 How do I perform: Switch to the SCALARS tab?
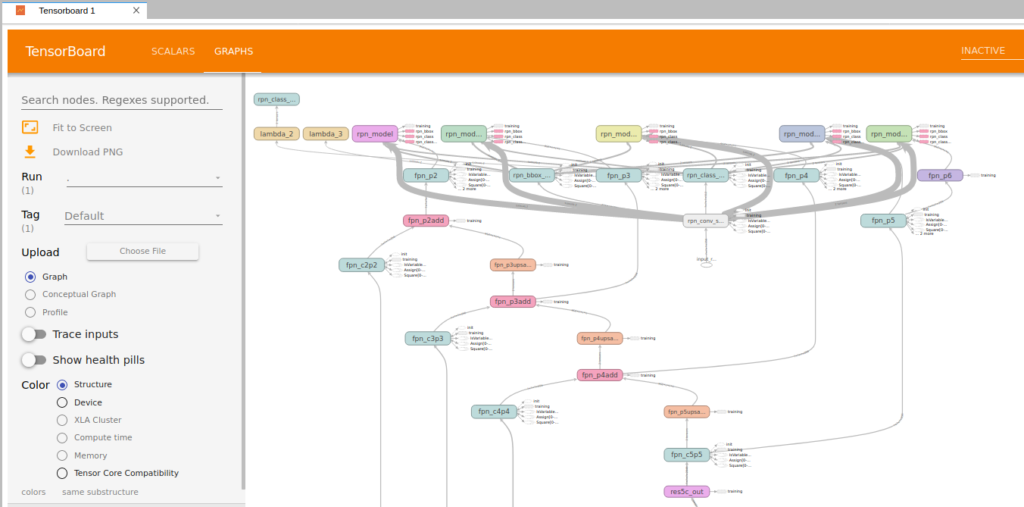173,51
